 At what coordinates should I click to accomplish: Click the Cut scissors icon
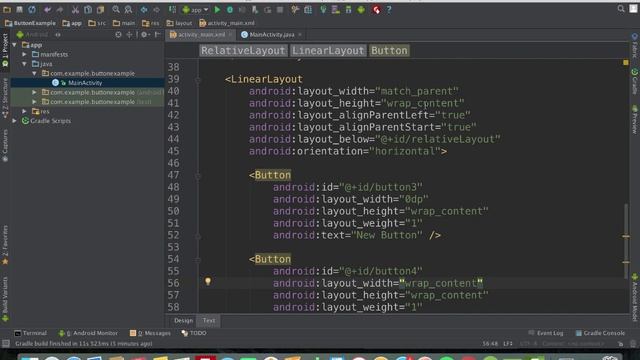[76, 9]
